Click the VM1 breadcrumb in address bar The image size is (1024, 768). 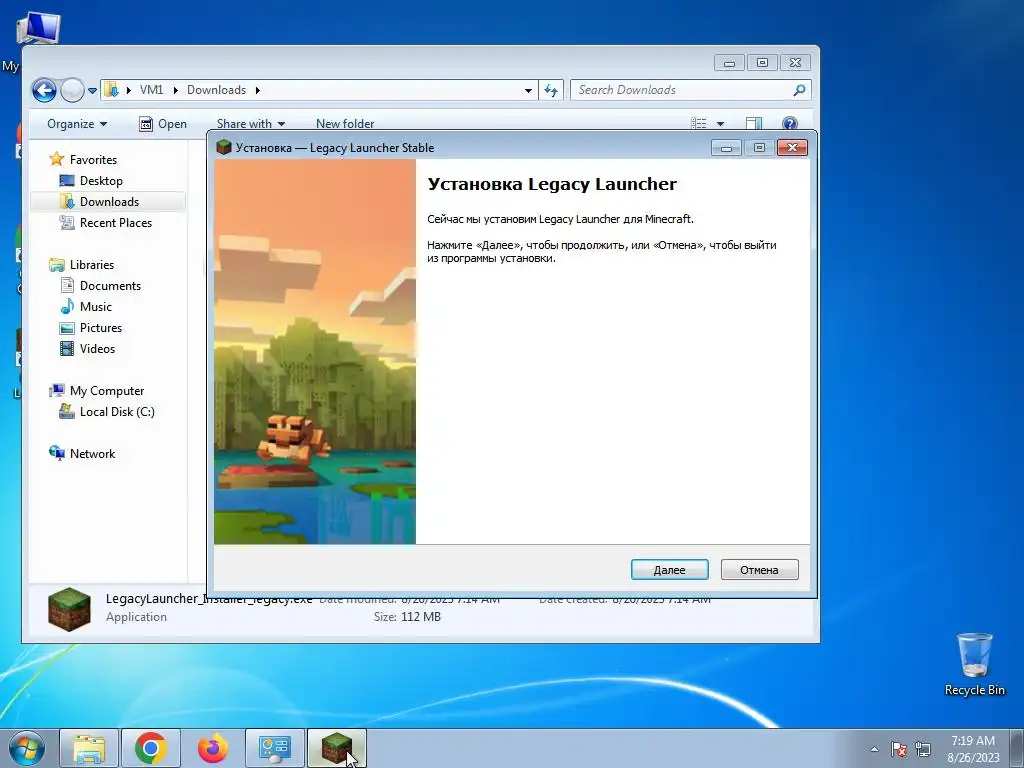pos(152,90)
